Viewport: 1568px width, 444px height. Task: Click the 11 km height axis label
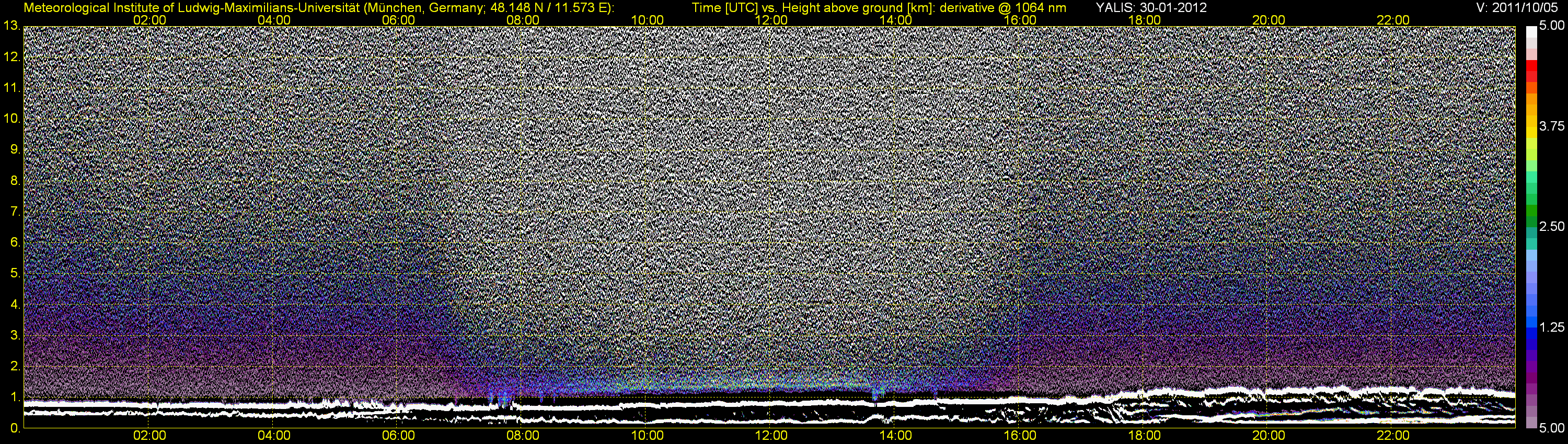11,88
